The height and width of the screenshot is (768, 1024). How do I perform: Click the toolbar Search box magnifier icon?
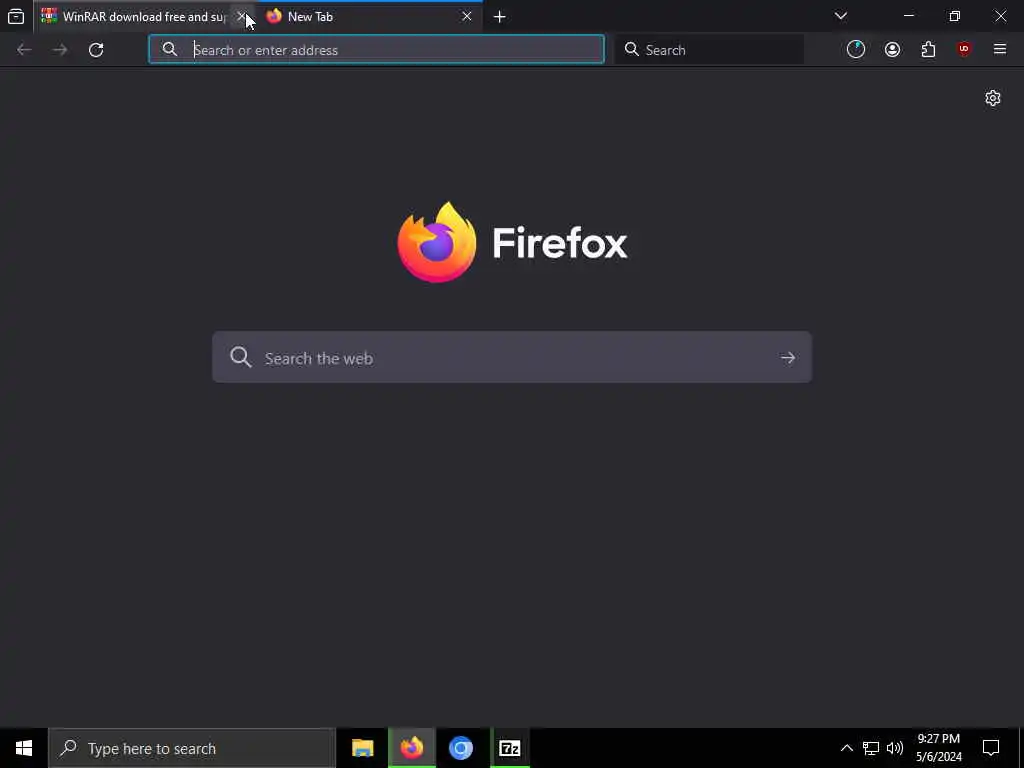pyautogui.click(x=632, y=50)
